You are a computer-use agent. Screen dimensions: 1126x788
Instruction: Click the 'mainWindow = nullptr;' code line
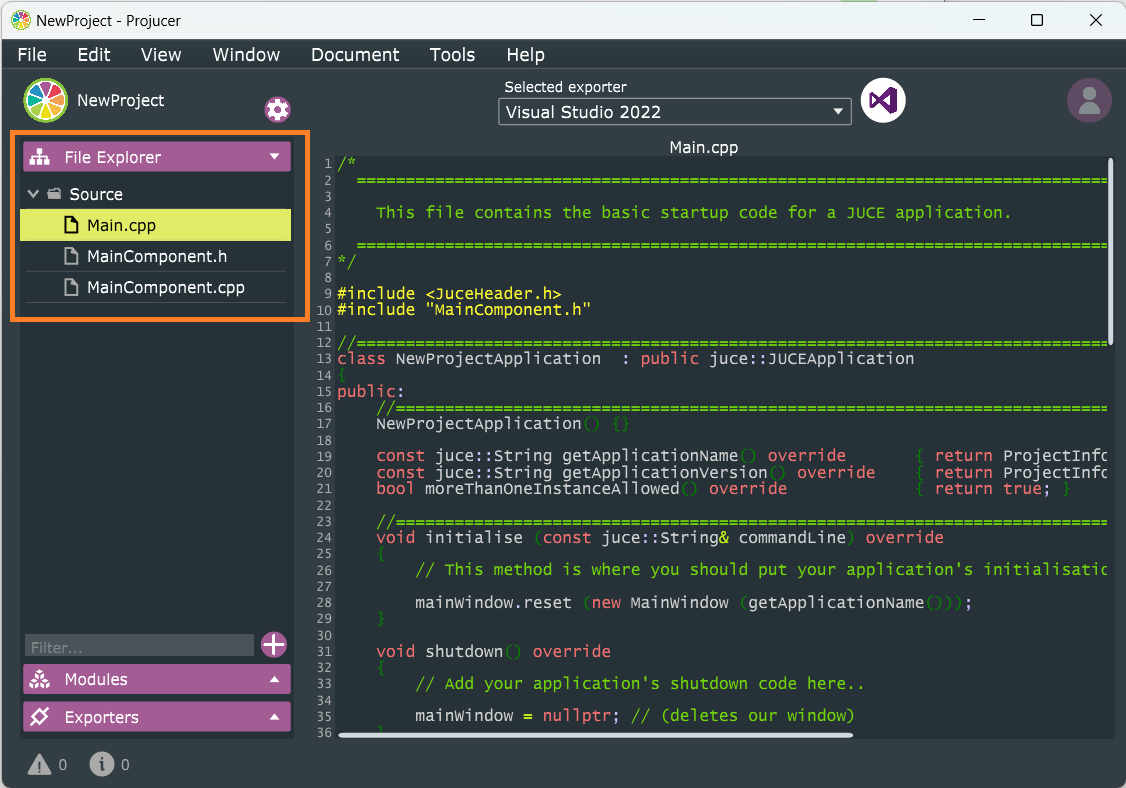tap(635, 715)
